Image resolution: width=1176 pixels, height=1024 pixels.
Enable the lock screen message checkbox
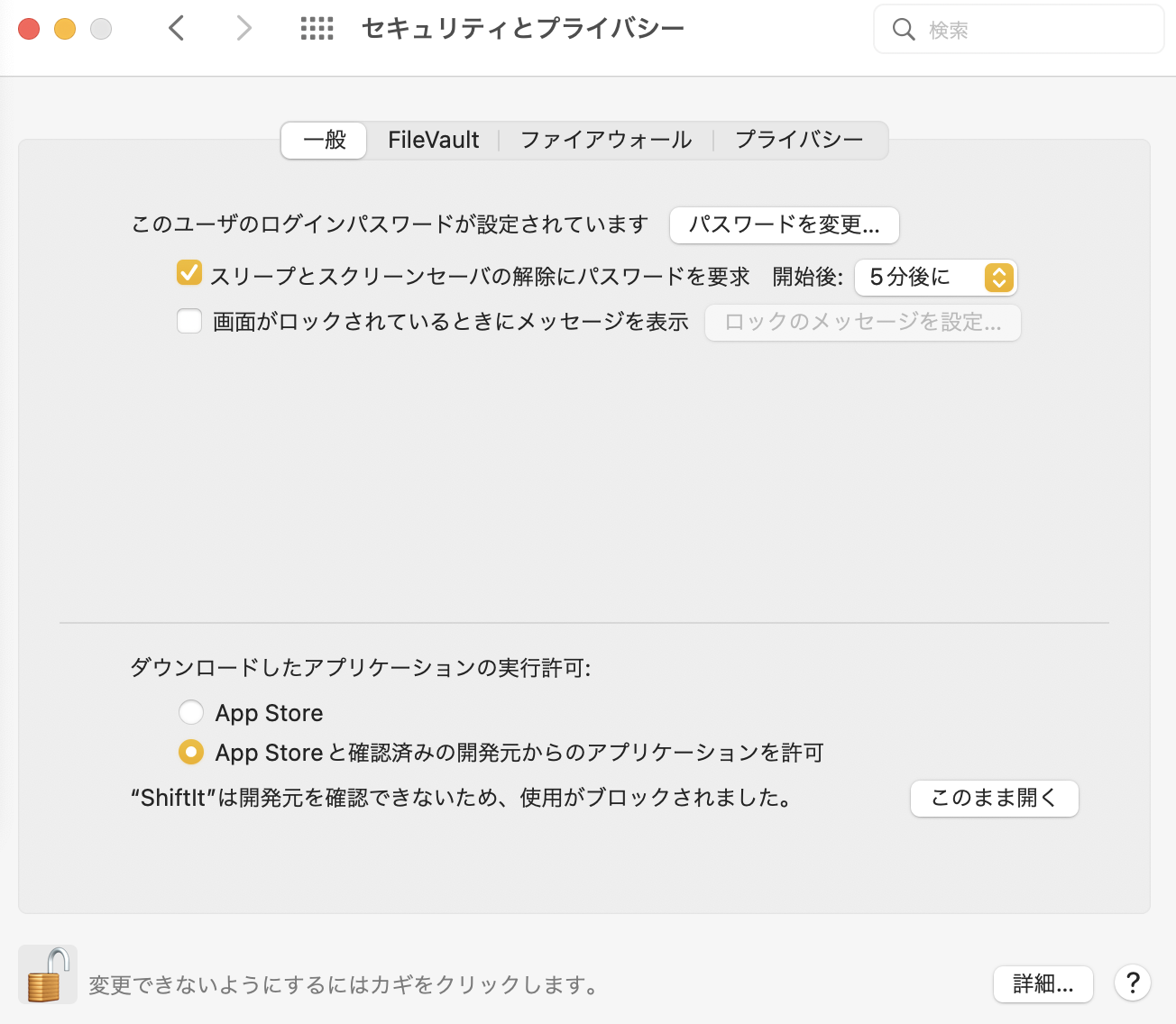189,321
